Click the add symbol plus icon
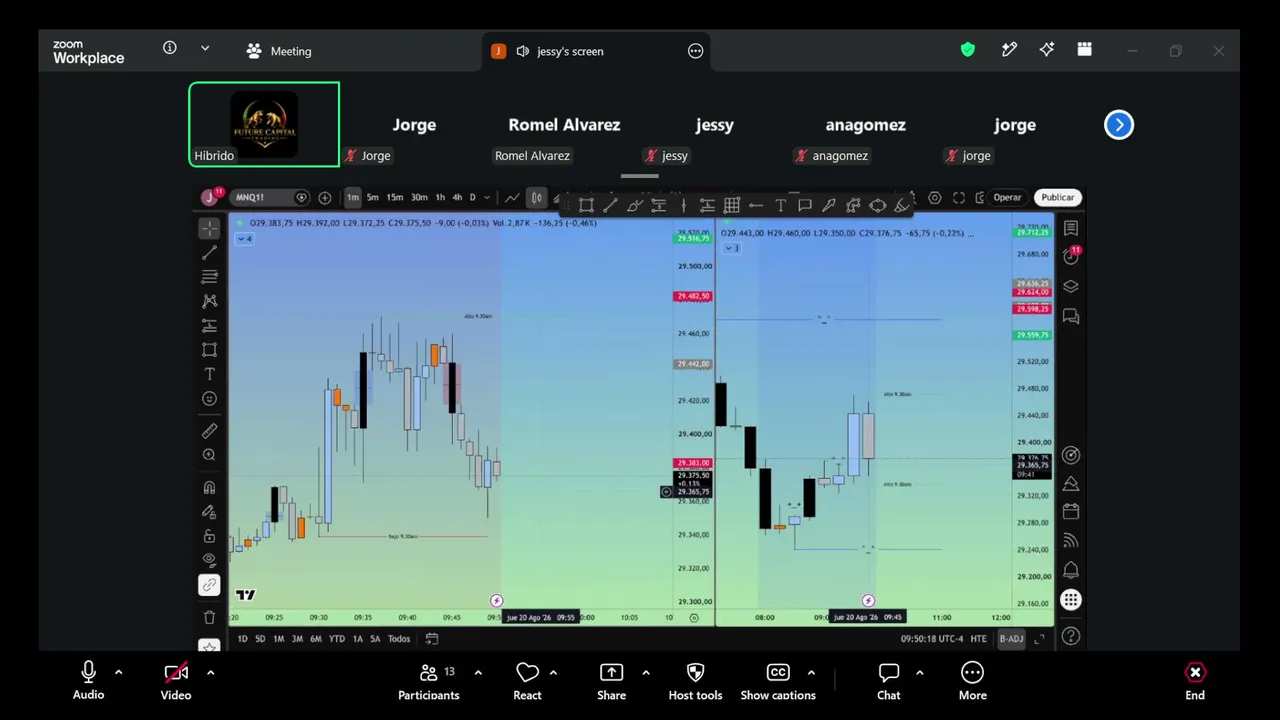 (x=325, y=198)
